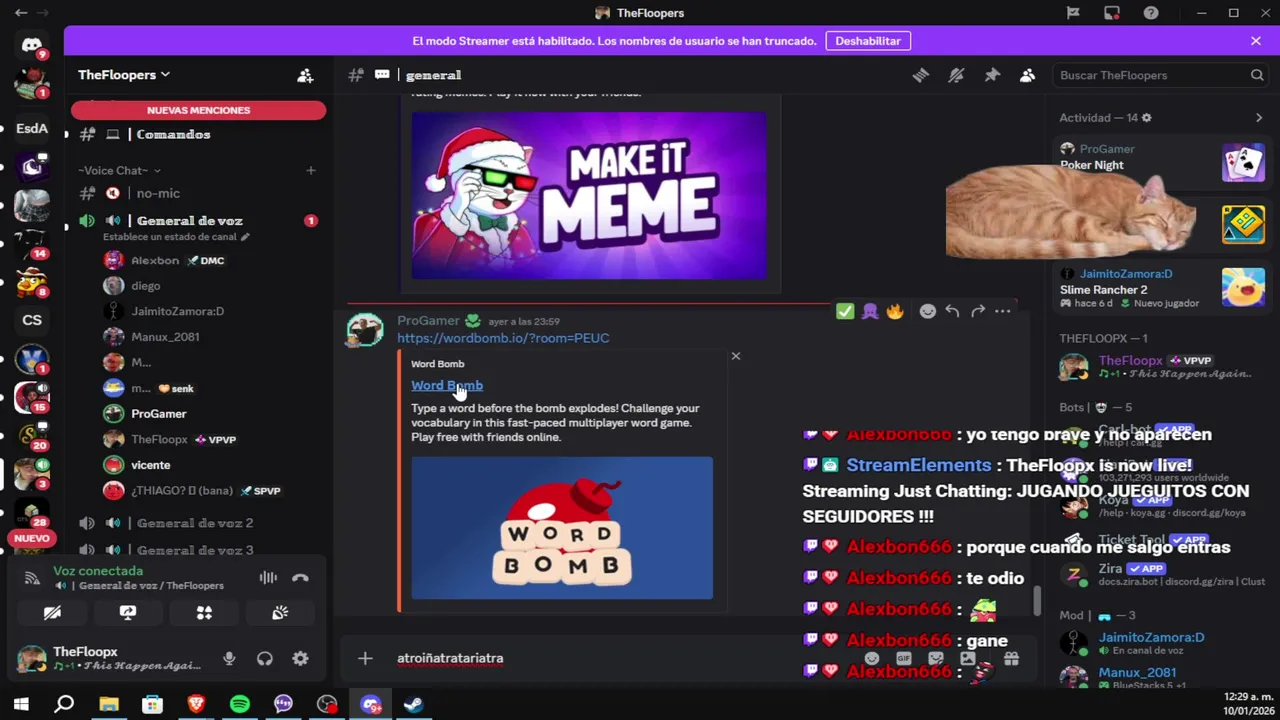Viewport: 1280px width, 720px height.
Task: Open TheFloopx entry in member list
Action: 1158,367
